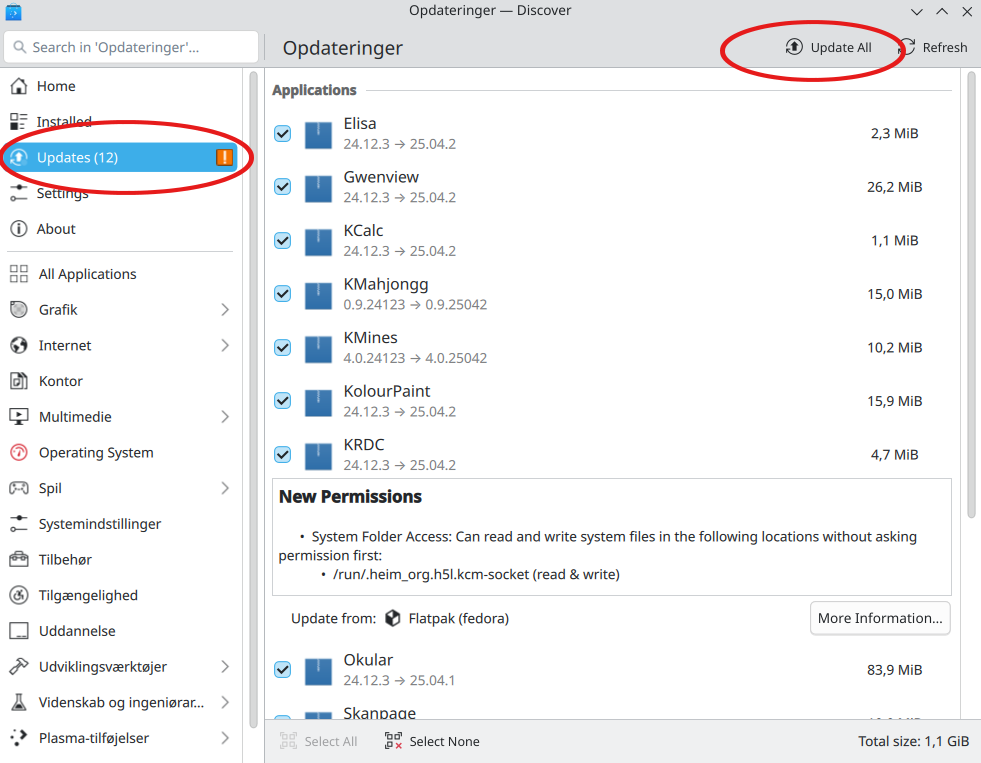Open the Installed section

point(60,121)
